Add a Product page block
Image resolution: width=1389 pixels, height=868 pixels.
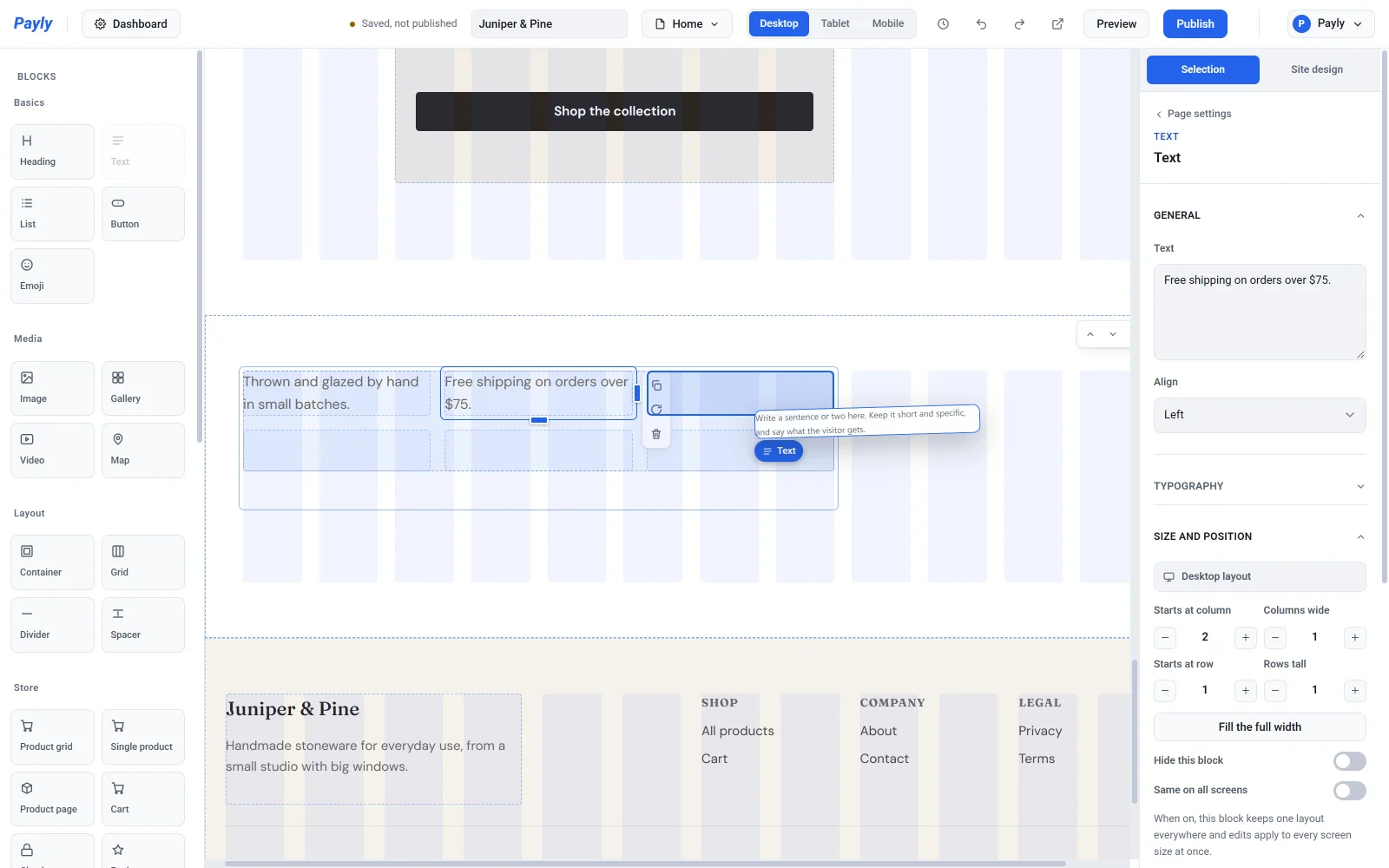click(x=52, y=799)
